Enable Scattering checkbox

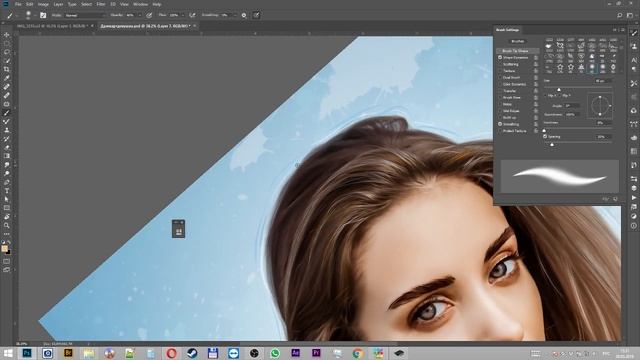[x=500, y=64]
